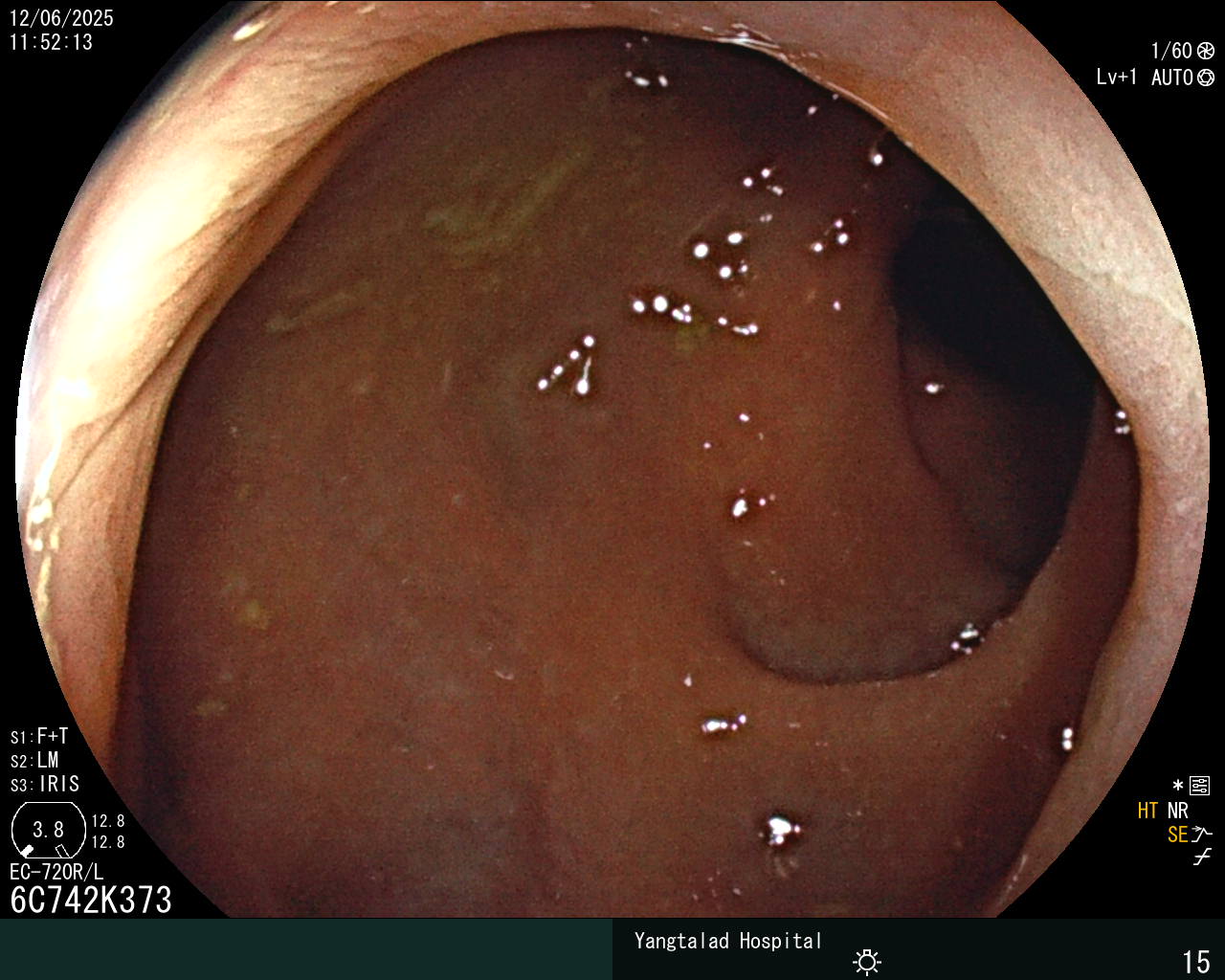Click the S2: LM switch assignment
This screenshot has width=1225, height=980.
coord(34,760)
